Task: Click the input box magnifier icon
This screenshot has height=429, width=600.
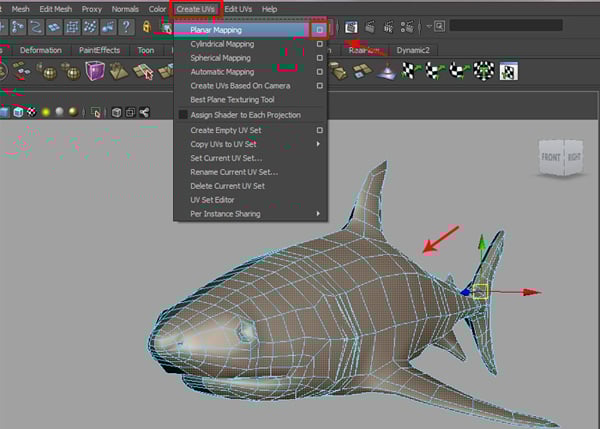Action: coord(440,26)
